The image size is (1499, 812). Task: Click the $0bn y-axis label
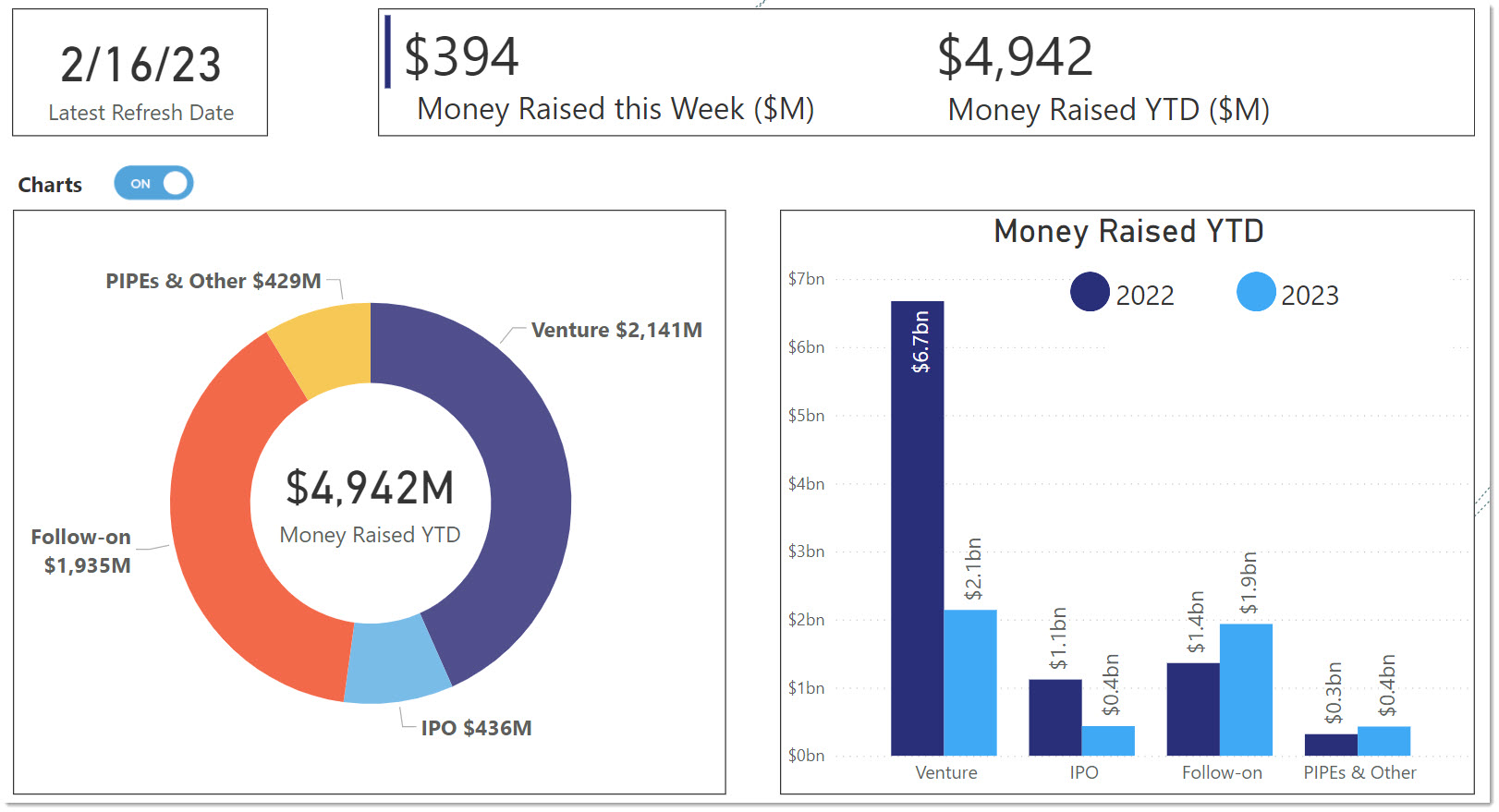806,756
